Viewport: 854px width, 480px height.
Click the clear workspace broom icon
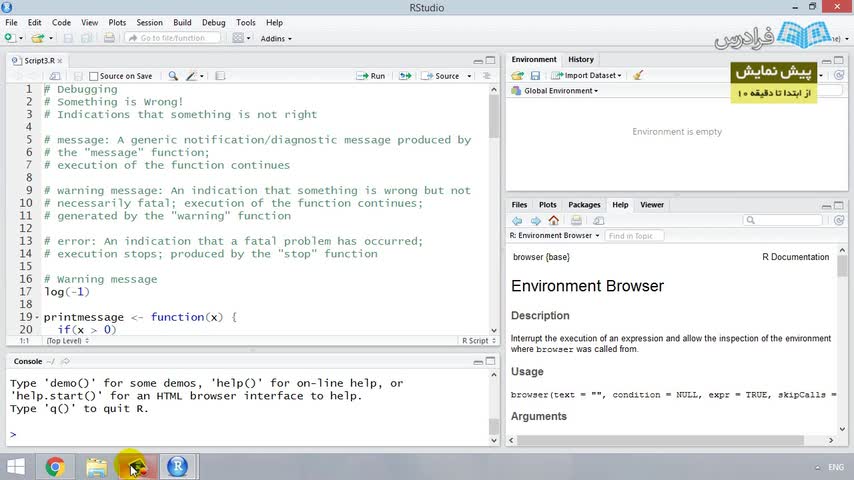click(638, 75)
